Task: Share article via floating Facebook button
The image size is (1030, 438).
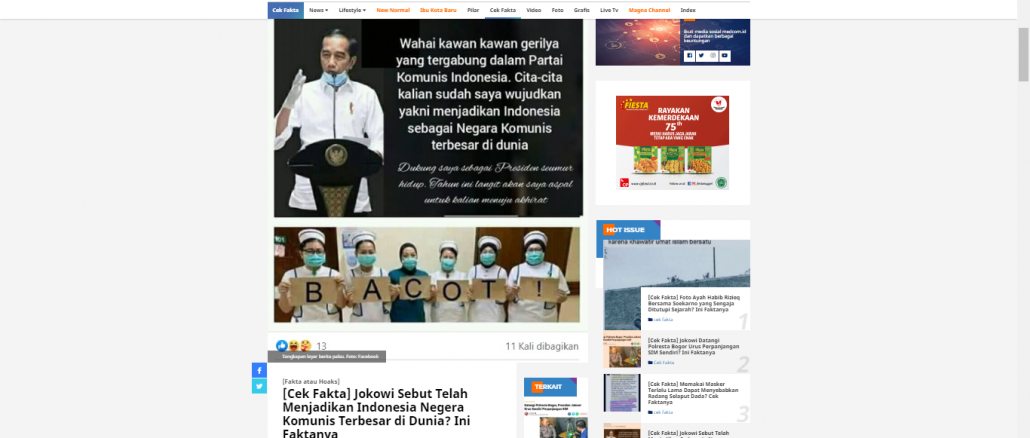Action: [x=259, y=370]
